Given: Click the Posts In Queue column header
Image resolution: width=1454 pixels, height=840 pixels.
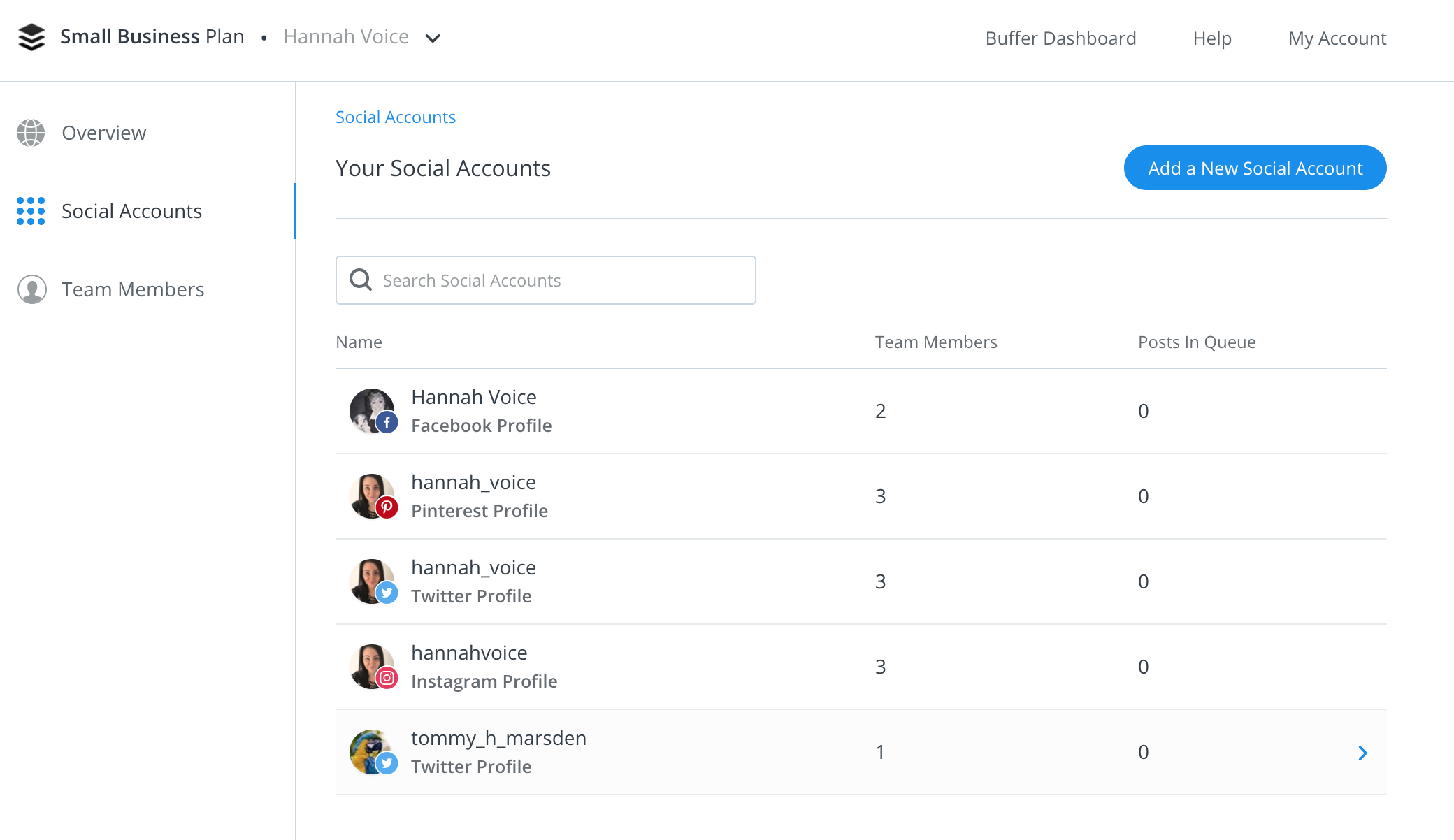Looking at the screenshot, I should click(x=1197, y=342).
